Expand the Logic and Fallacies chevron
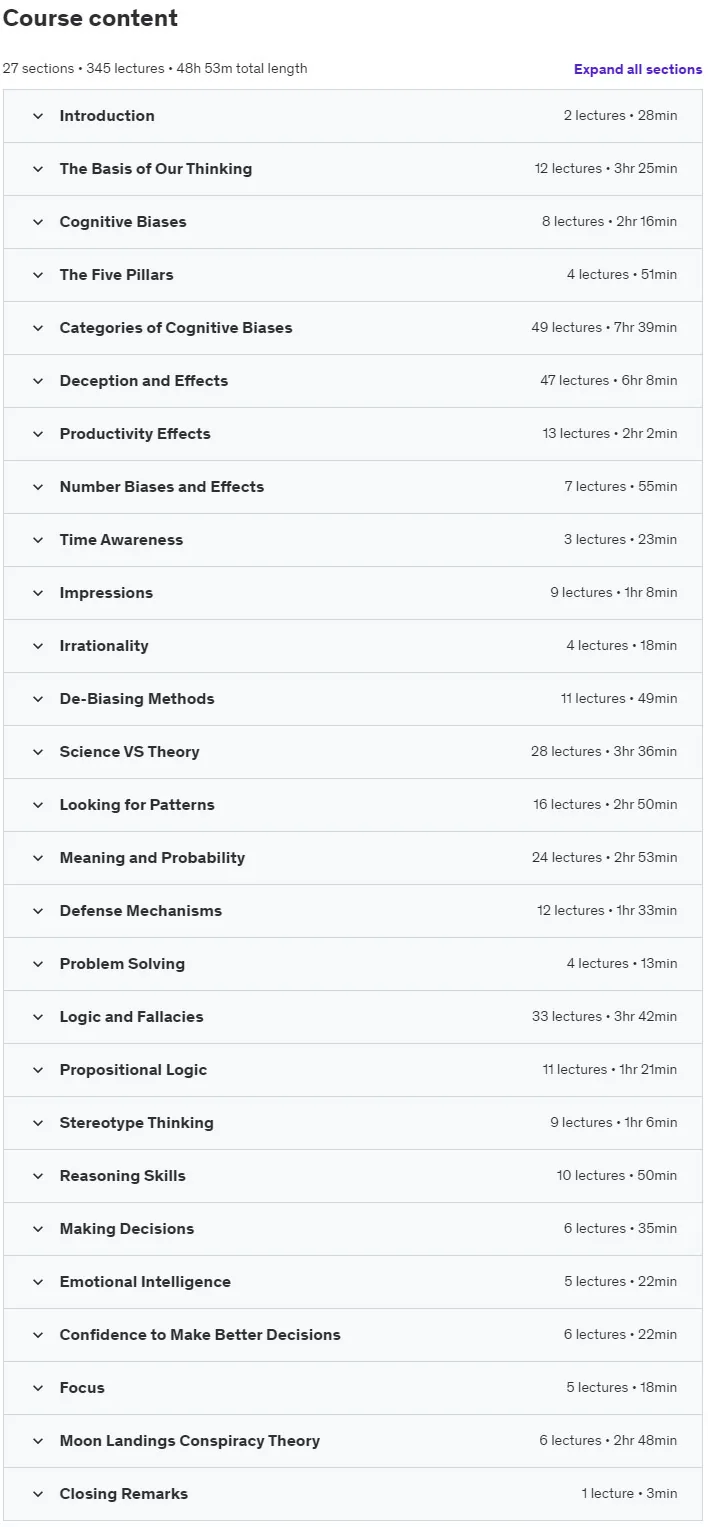The width and height of the screenshot is (708, 1527). (x=38, y=1017)
